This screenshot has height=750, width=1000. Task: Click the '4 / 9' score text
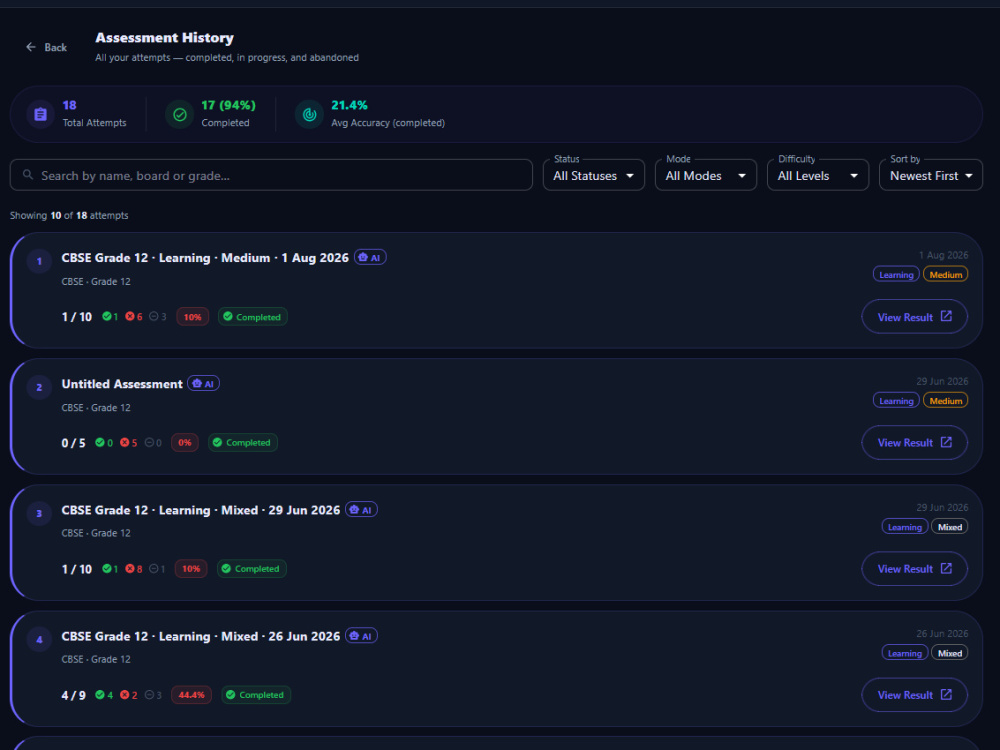(x=73, y=695)
